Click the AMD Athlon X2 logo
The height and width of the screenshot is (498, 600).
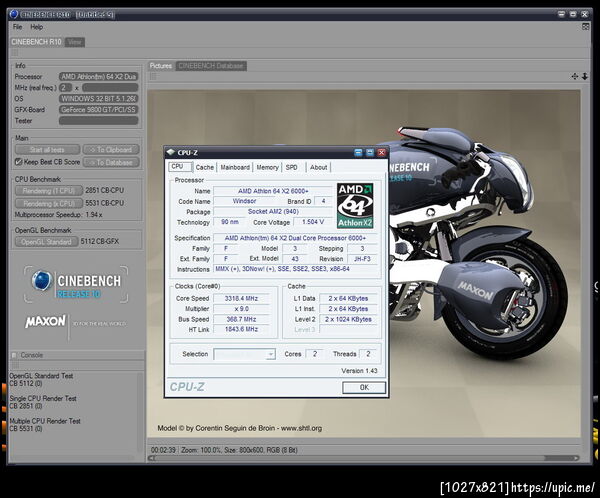(355, 206)
